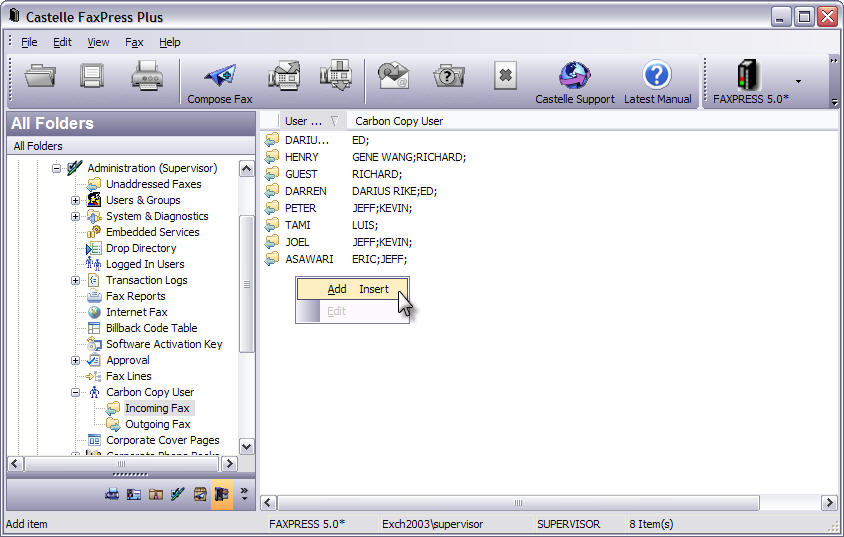The width and height of the screenshot is (844, 537).
Task: Click the blue fax machine icon in bottom navigation bar
Action: click(x=112, y=493)
